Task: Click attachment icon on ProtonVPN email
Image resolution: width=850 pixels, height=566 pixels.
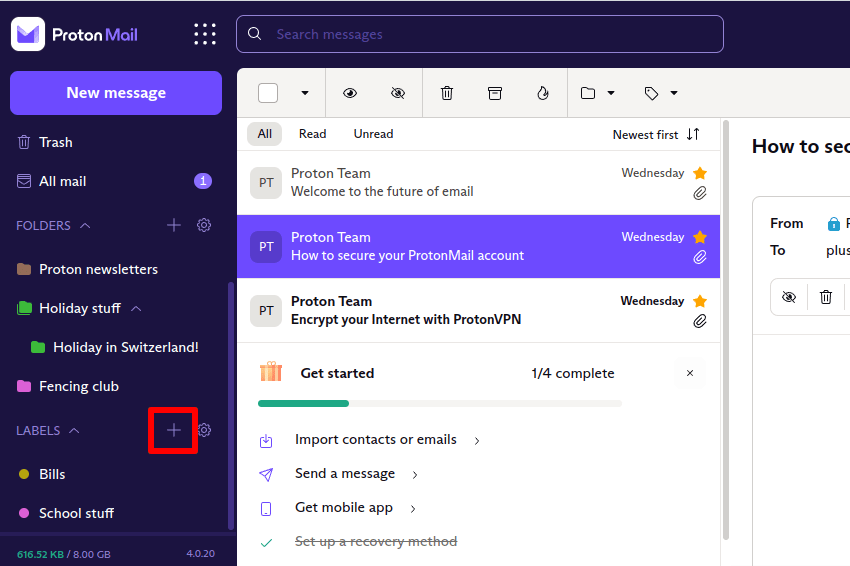Action: pyautogui.click(x=700, y=321)
